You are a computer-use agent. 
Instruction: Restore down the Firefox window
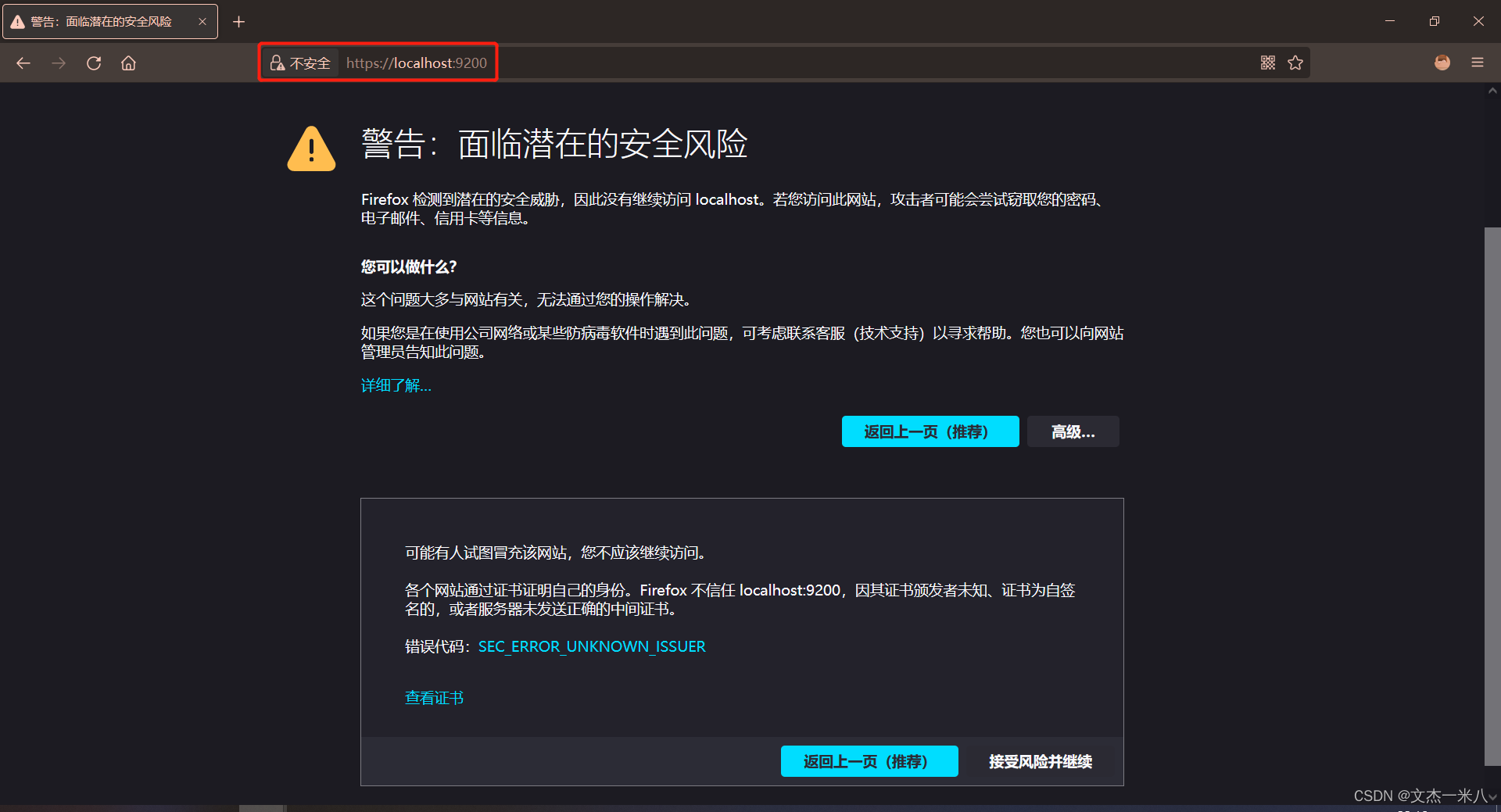point(1434,21)
